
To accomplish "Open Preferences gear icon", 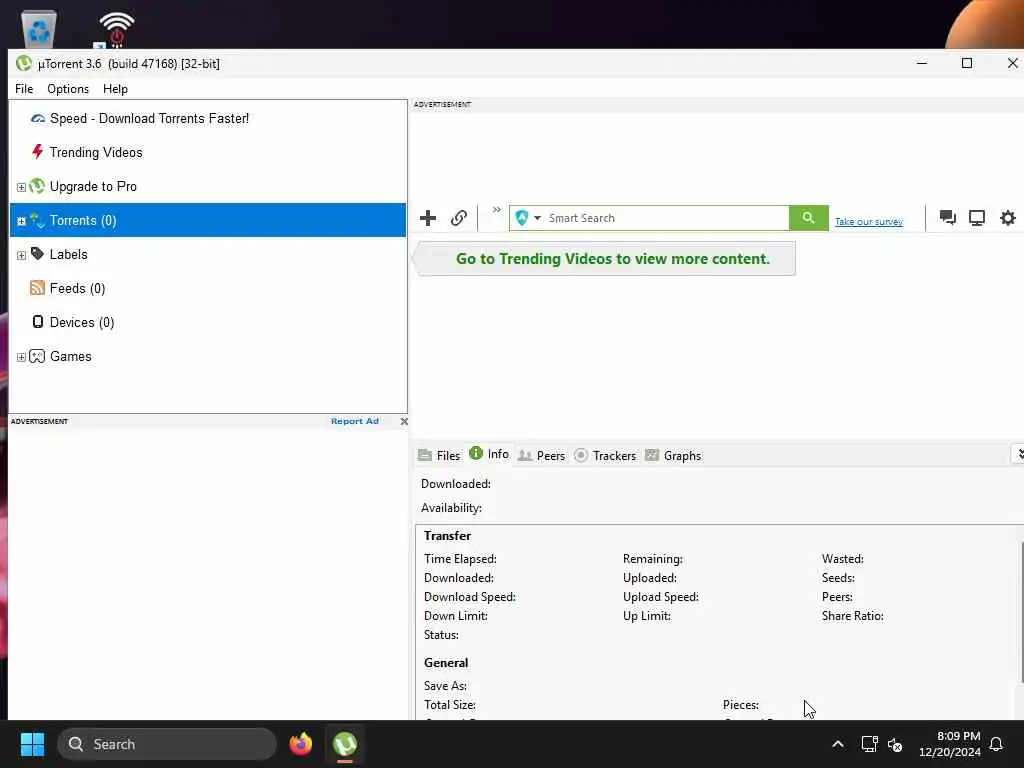I will click(1008, 217).
